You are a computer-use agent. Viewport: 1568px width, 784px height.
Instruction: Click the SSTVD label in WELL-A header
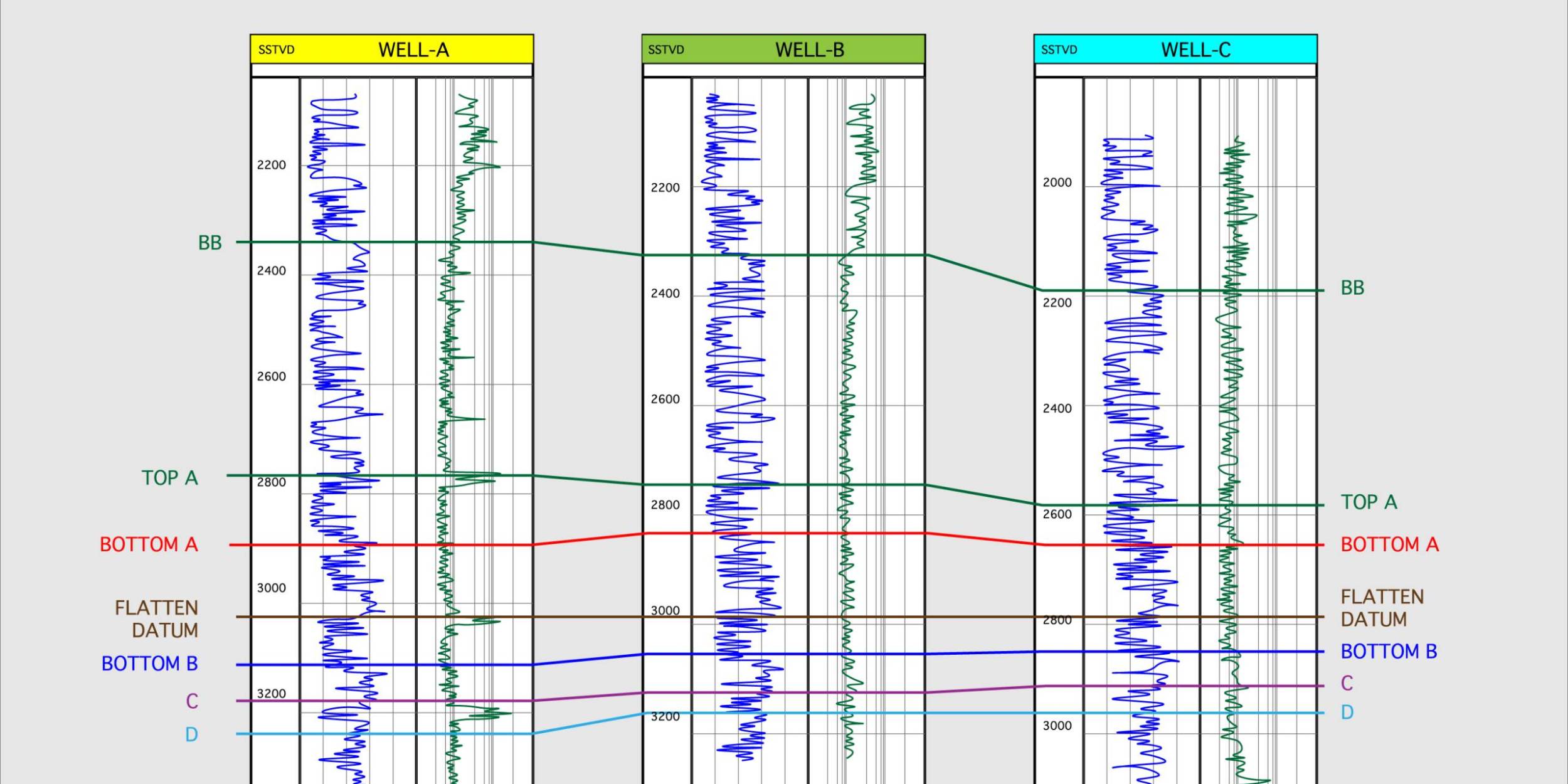pyautogui.click(x=276, y=50)
